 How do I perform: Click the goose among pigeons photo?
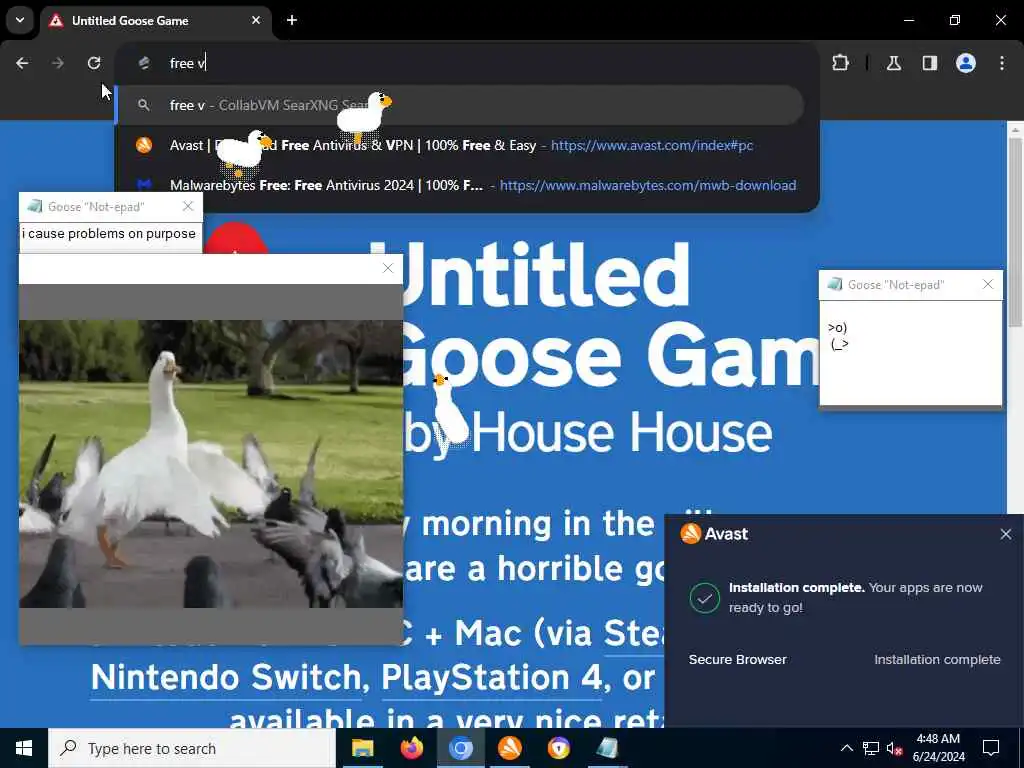[210, 464]
